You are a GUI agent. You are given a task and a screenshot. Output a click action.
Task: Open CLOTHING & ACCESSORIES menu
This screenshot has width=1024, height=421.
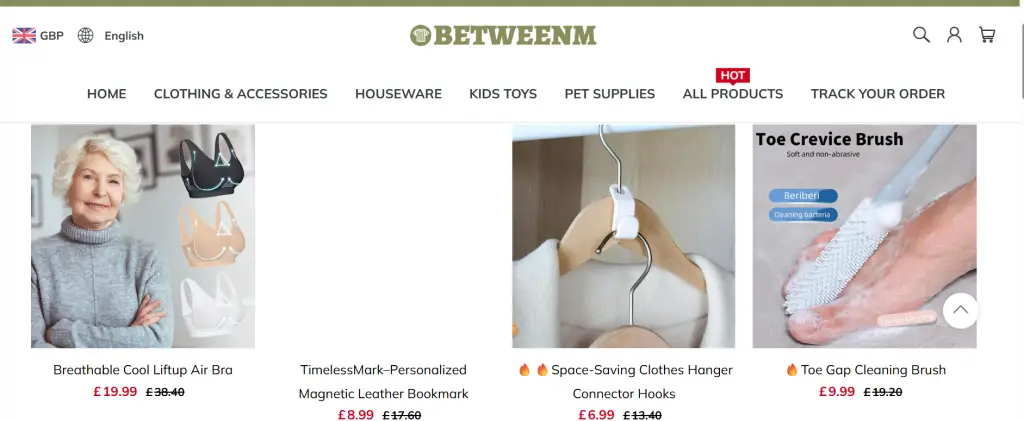(240, 94)
